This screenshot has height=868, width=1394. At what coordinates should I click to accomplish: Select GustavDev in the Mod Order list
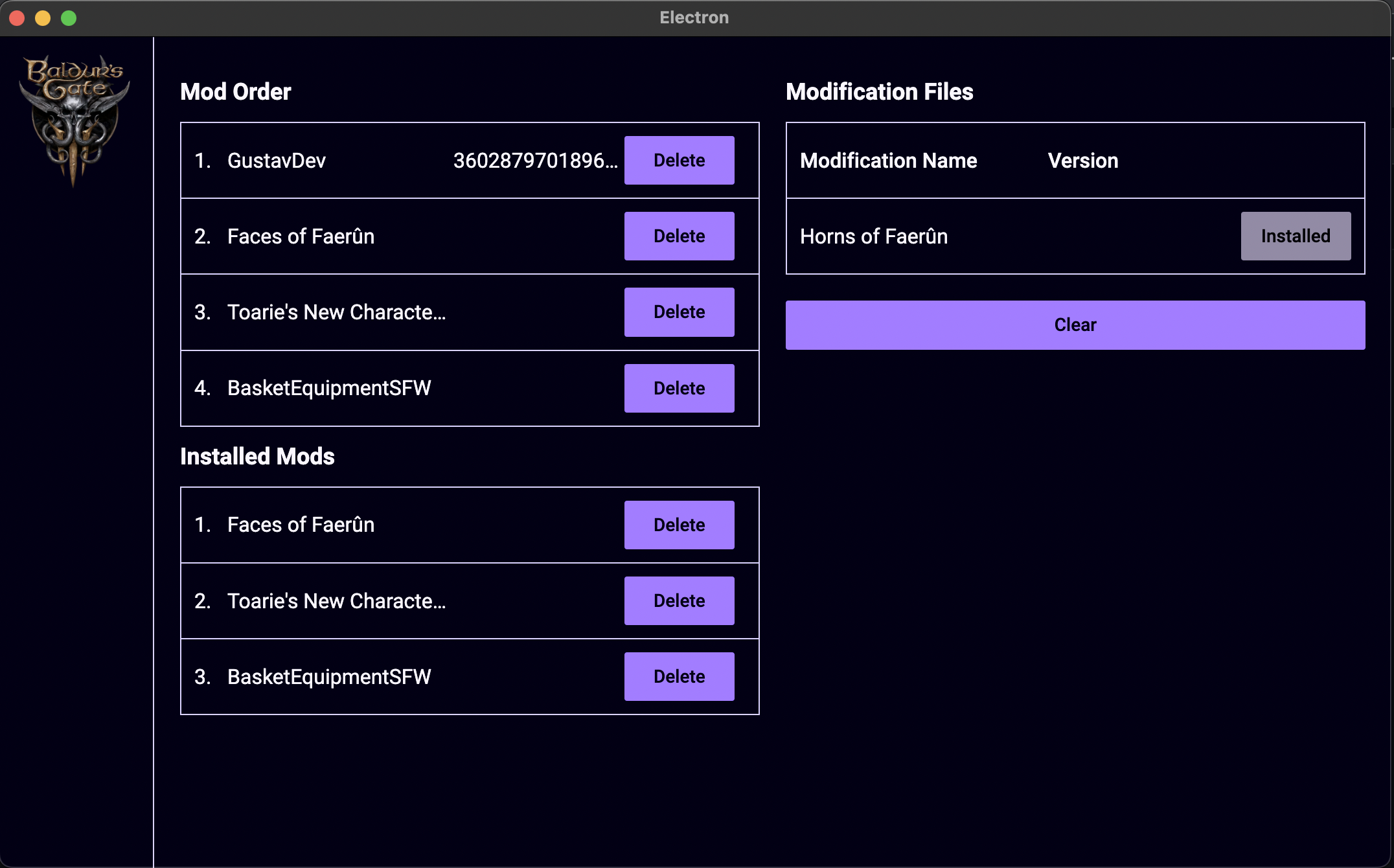click(276, 160)
